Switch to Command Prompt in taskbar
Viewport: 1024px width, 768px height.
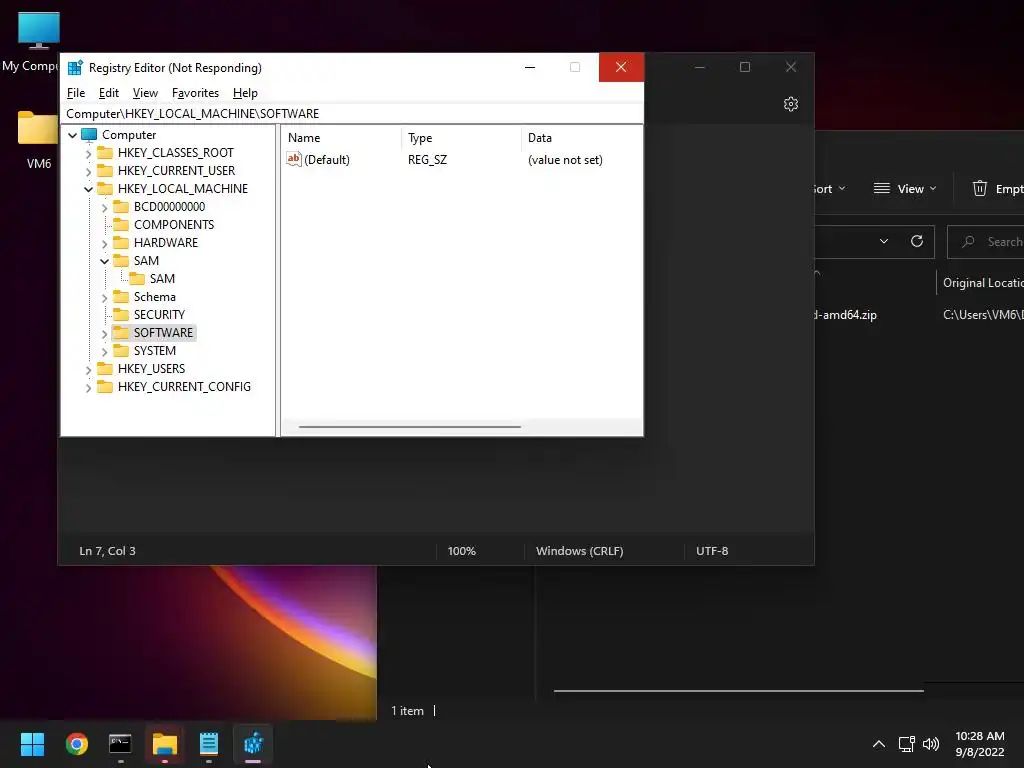click(x=120, y=744)
